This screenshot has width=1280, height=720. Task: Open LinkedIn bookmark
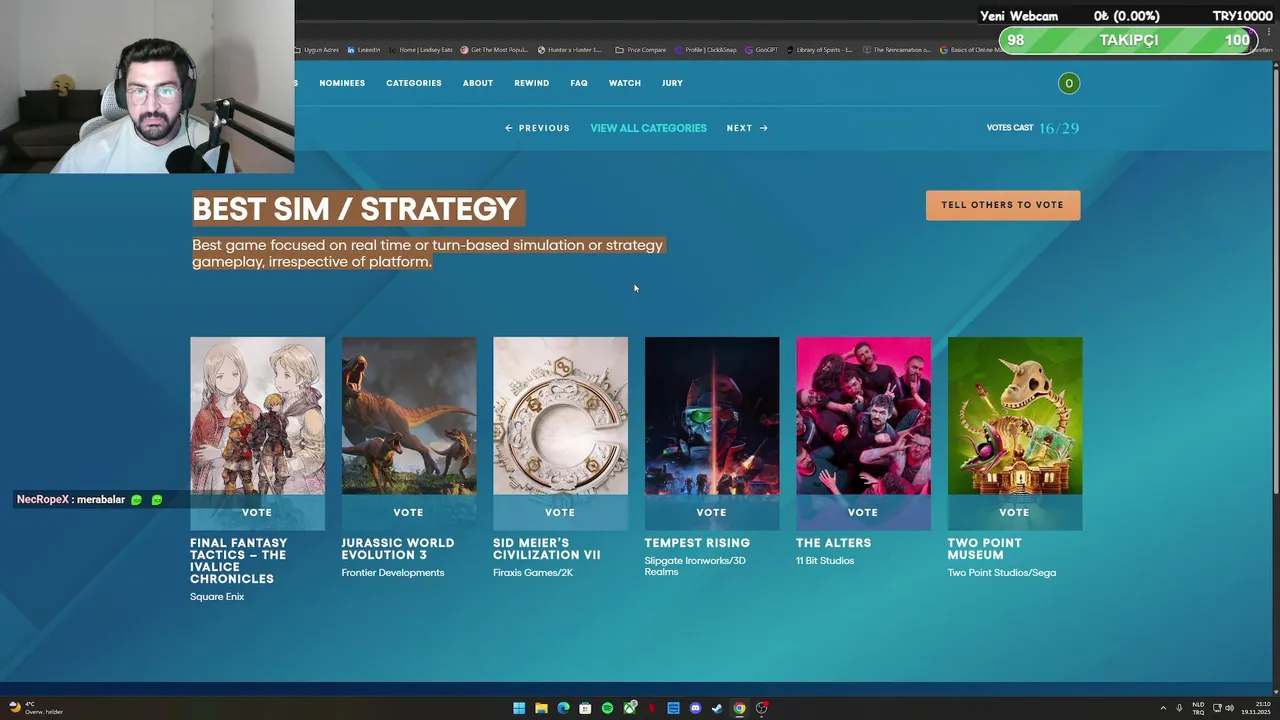coord(364,50)
